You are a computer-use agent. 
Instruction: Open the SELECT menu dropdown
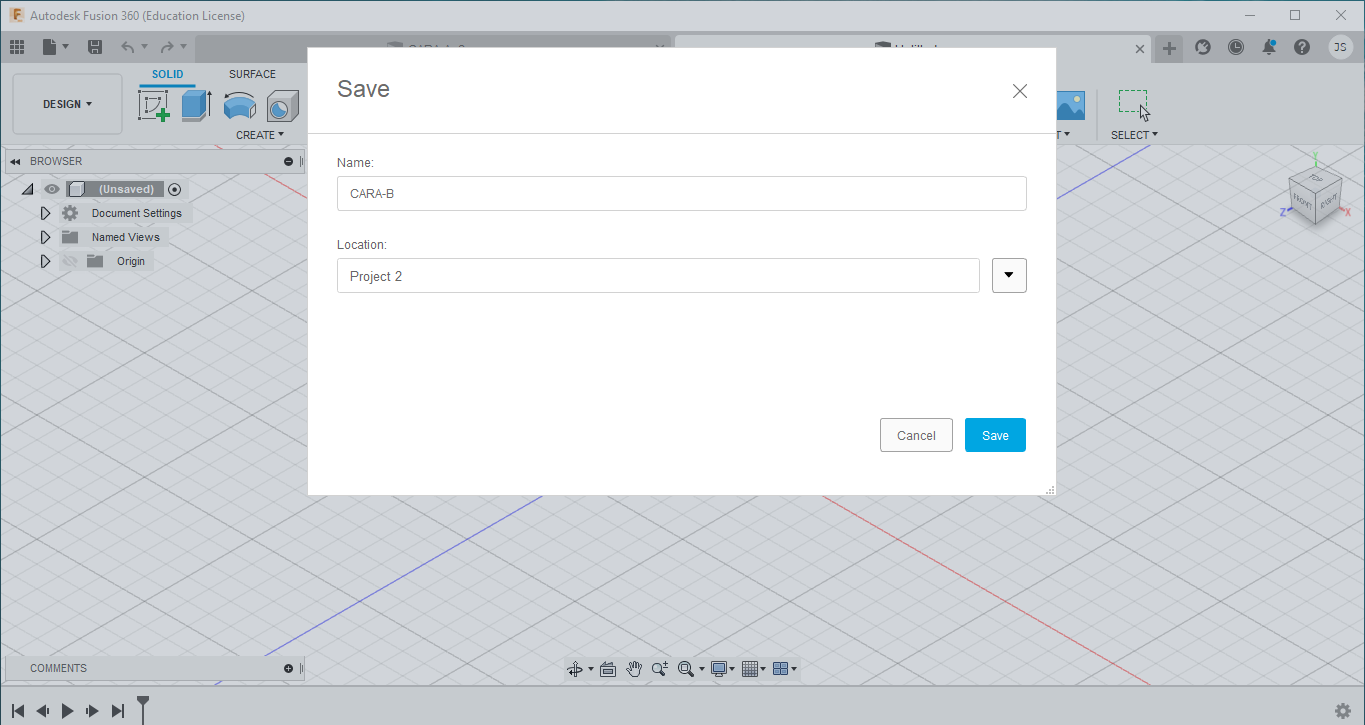(x=1134, y=135)
